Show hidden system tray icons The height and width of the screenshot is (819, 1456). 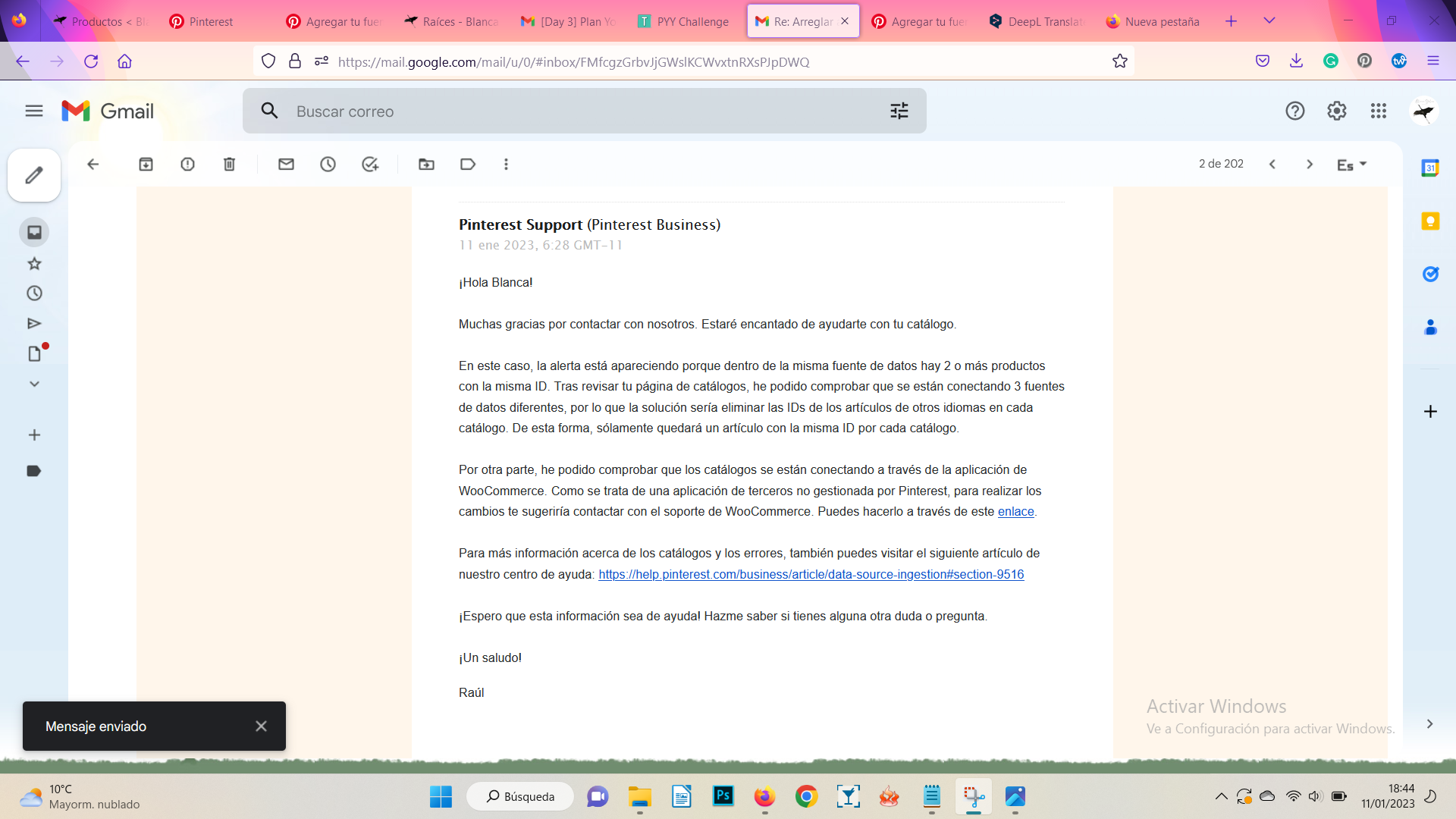(x=1221, y=796)
